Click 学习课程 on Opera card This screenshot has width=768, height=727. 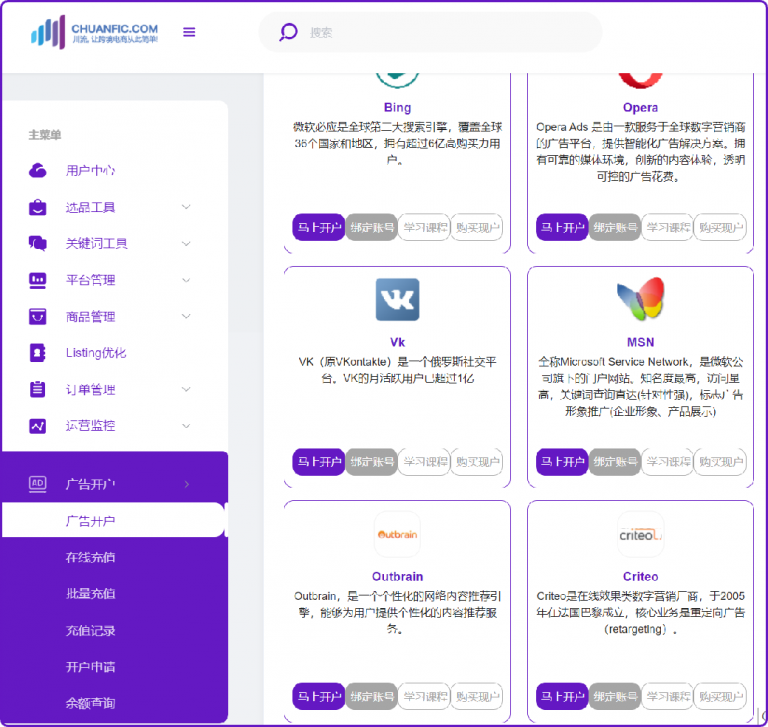click(x=667, y=227)
